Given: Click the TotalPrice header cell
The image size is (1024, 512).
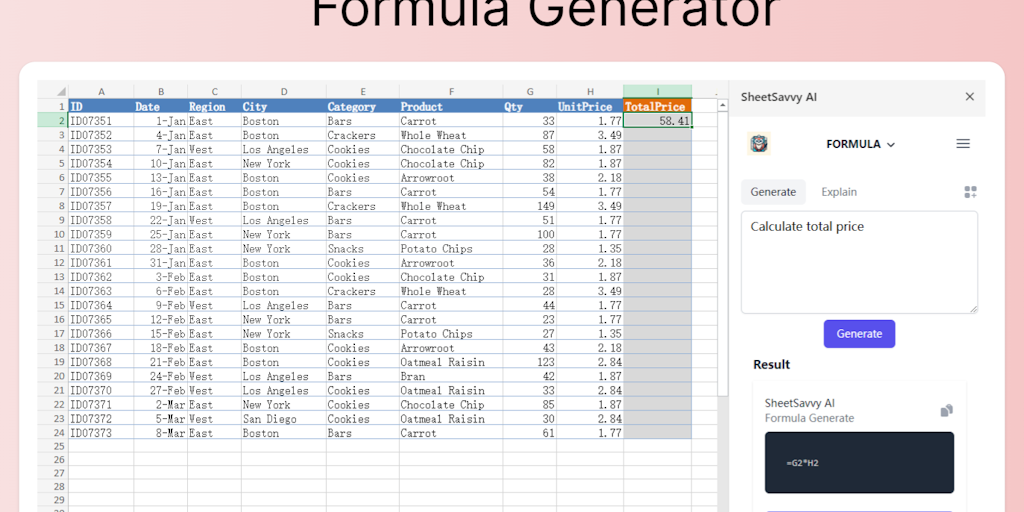Looking at the screenshot, I should [x=658, y=106].
